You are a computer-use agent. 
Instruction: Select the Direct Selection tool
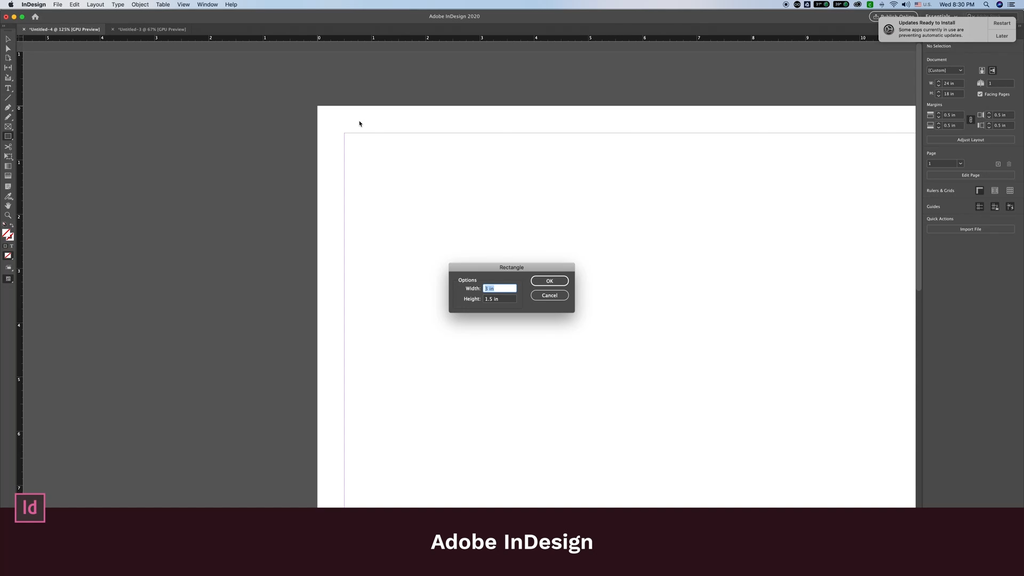pyautogui.click(x=6, y=47)
